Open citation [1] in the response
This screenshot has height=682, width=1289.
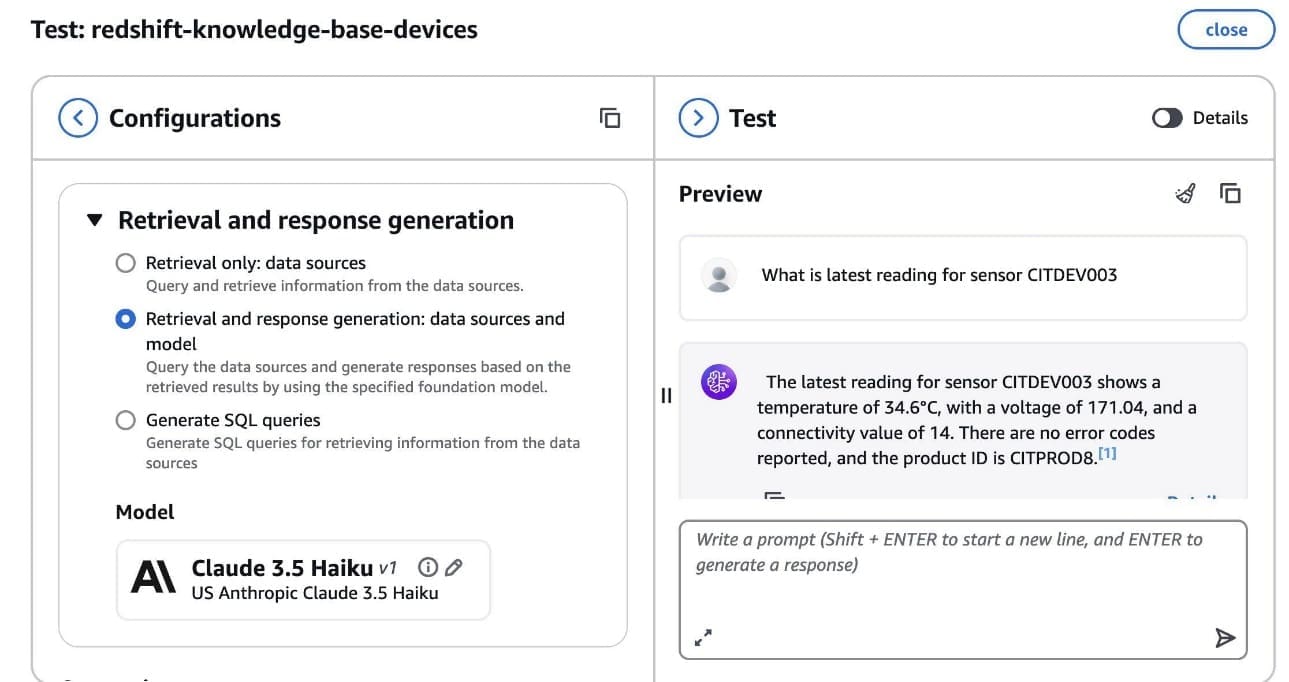1107,455
